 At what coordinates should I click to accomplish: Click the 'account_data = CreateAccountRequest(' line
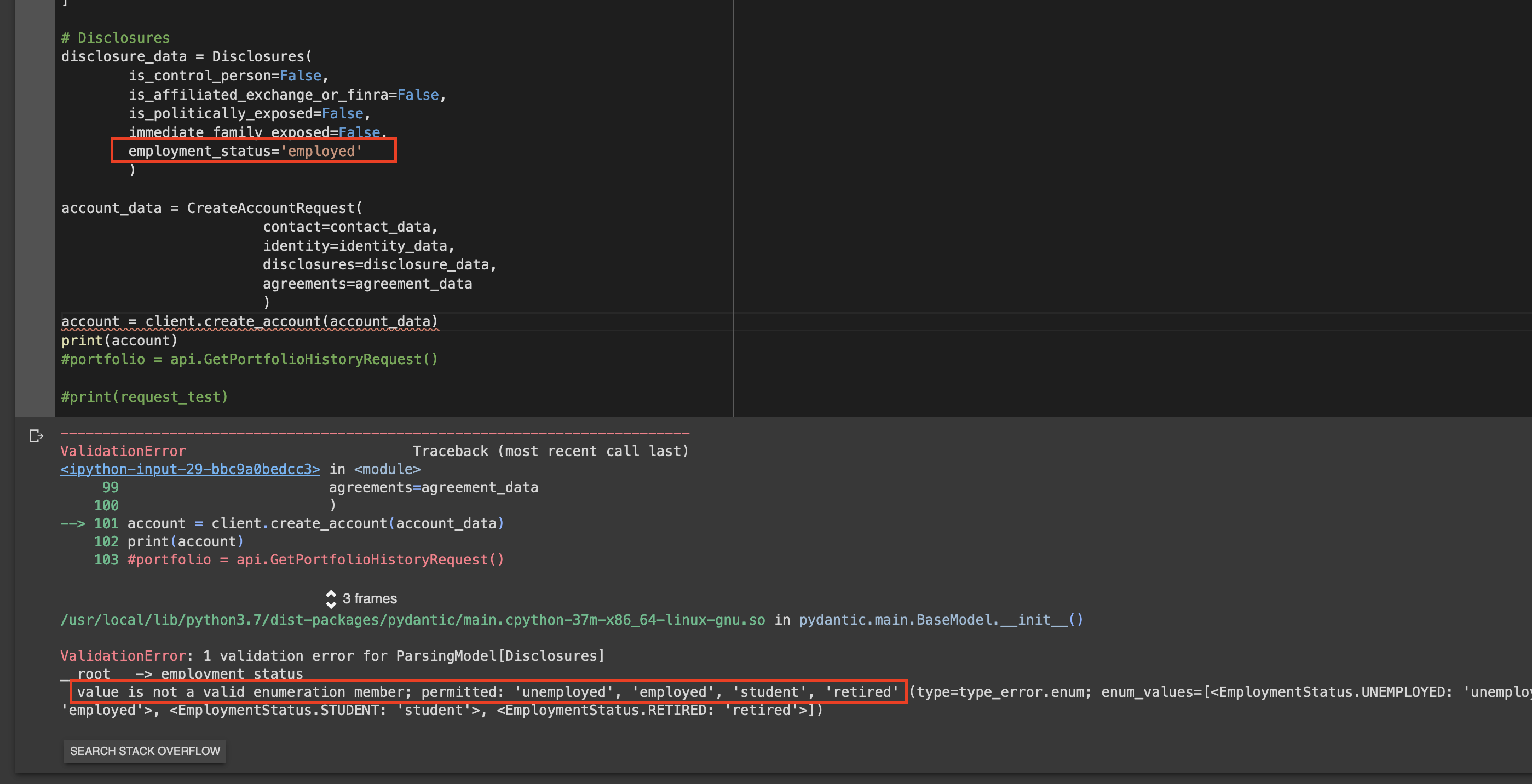point(212,207)
